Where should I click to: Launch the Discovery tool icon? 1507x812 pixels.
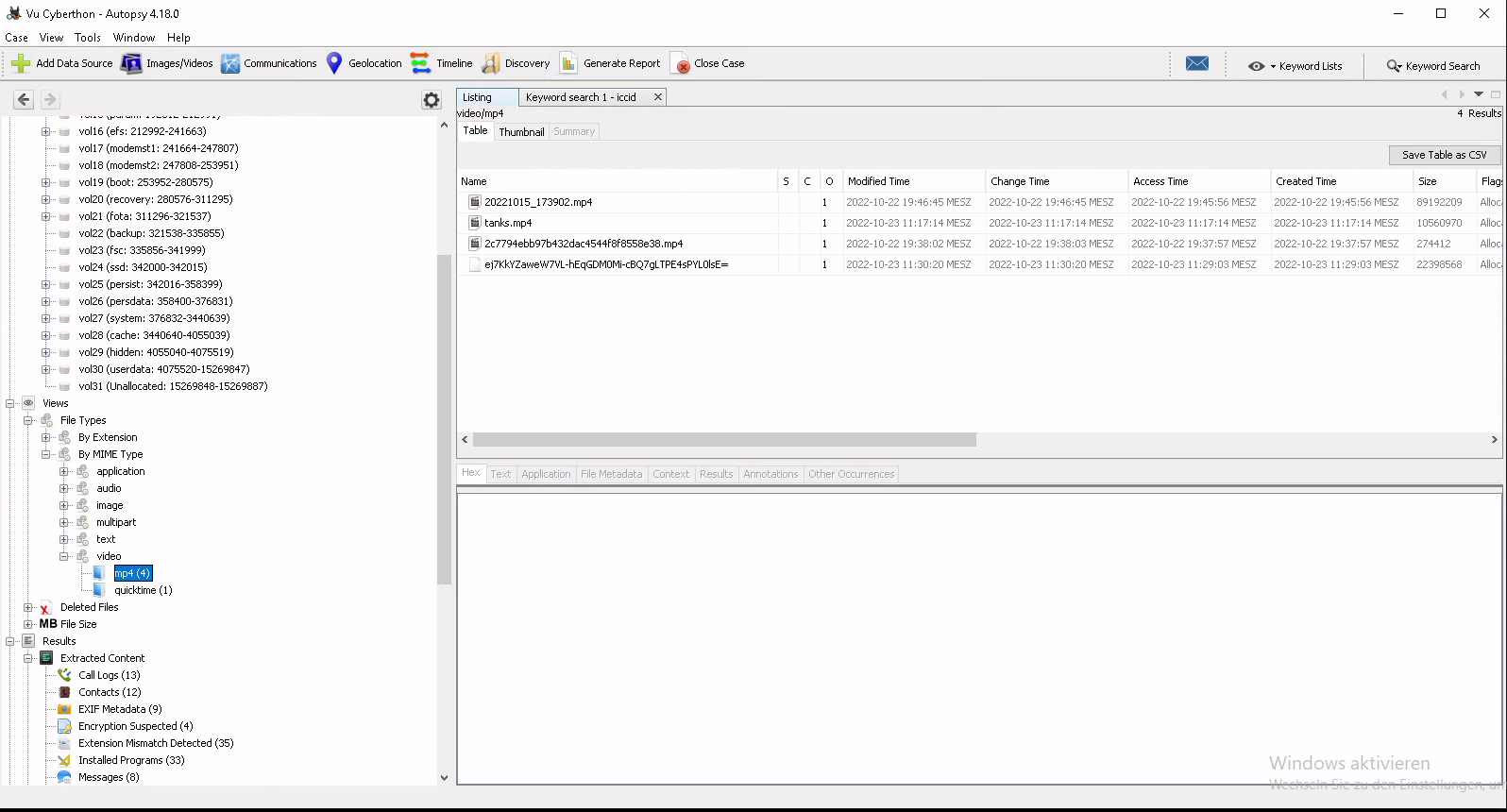pos(491,63)
